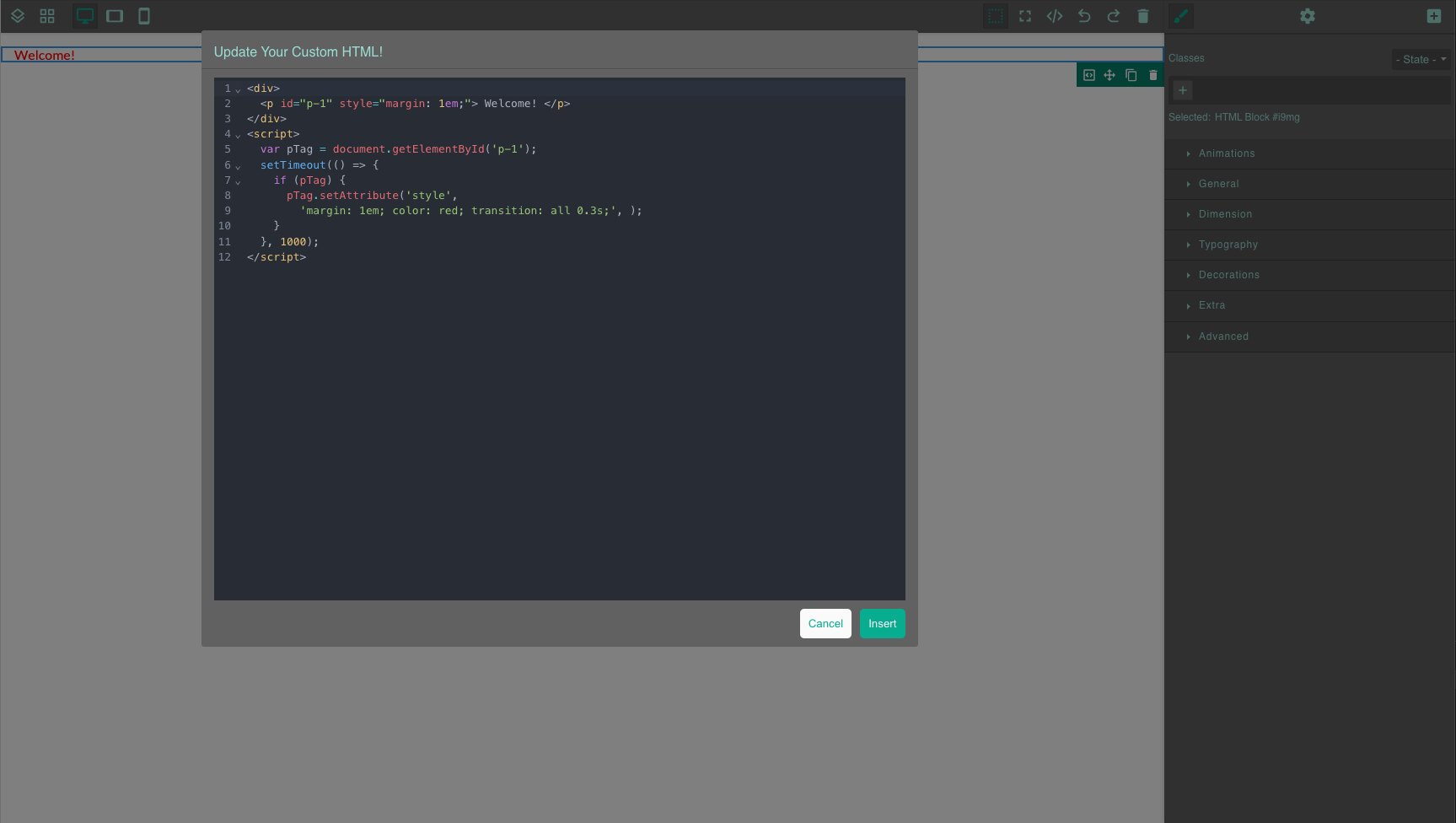Open the layers manager icon

pyautogui.click(x=18, y=16)
